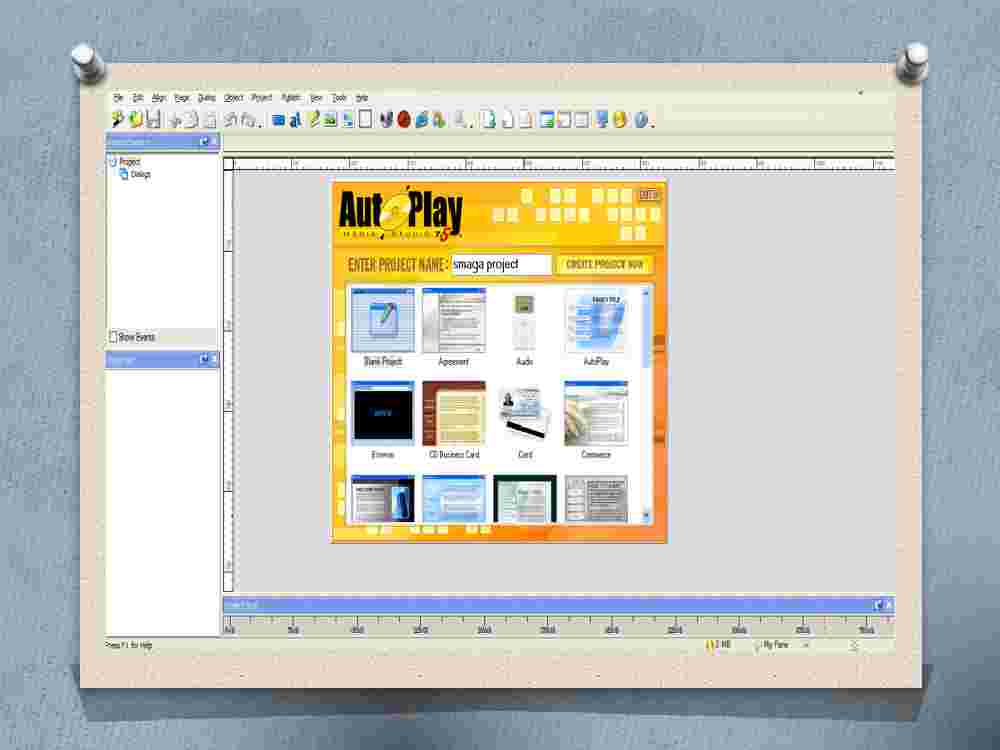Close the bottom pane with its X button
1000x750 pixels.
click(888, 605)
